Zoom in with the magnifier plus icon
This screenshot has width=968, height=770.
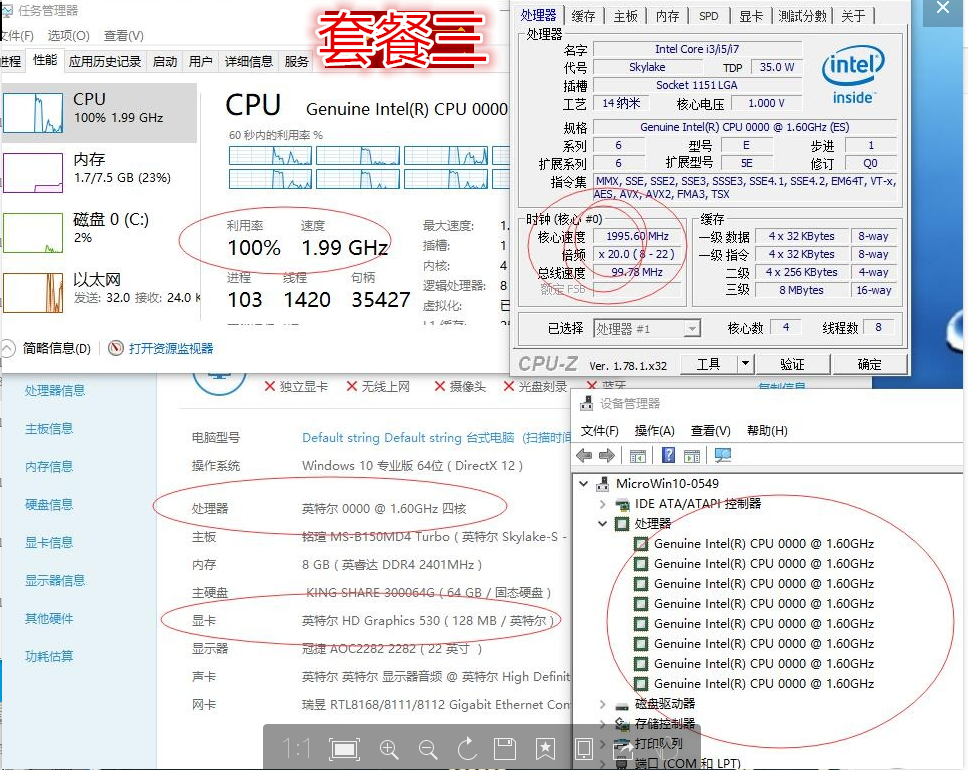389,750
